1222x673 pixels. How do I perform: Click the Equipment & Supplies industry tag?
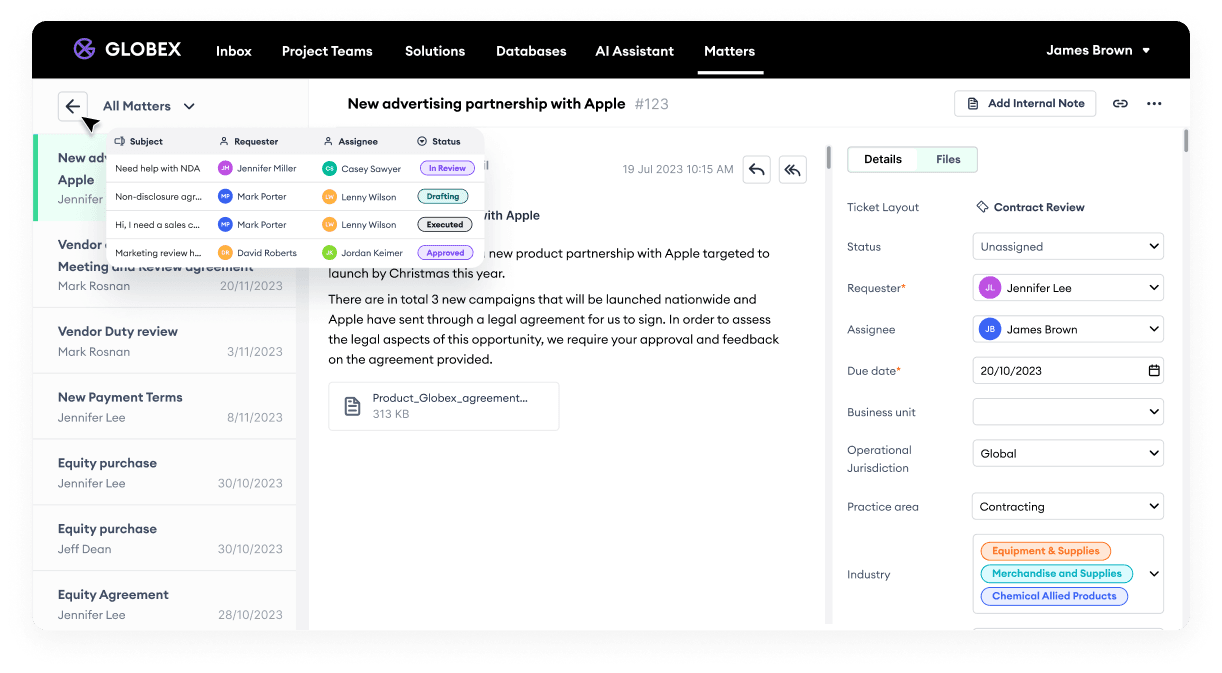[1045, 551]
